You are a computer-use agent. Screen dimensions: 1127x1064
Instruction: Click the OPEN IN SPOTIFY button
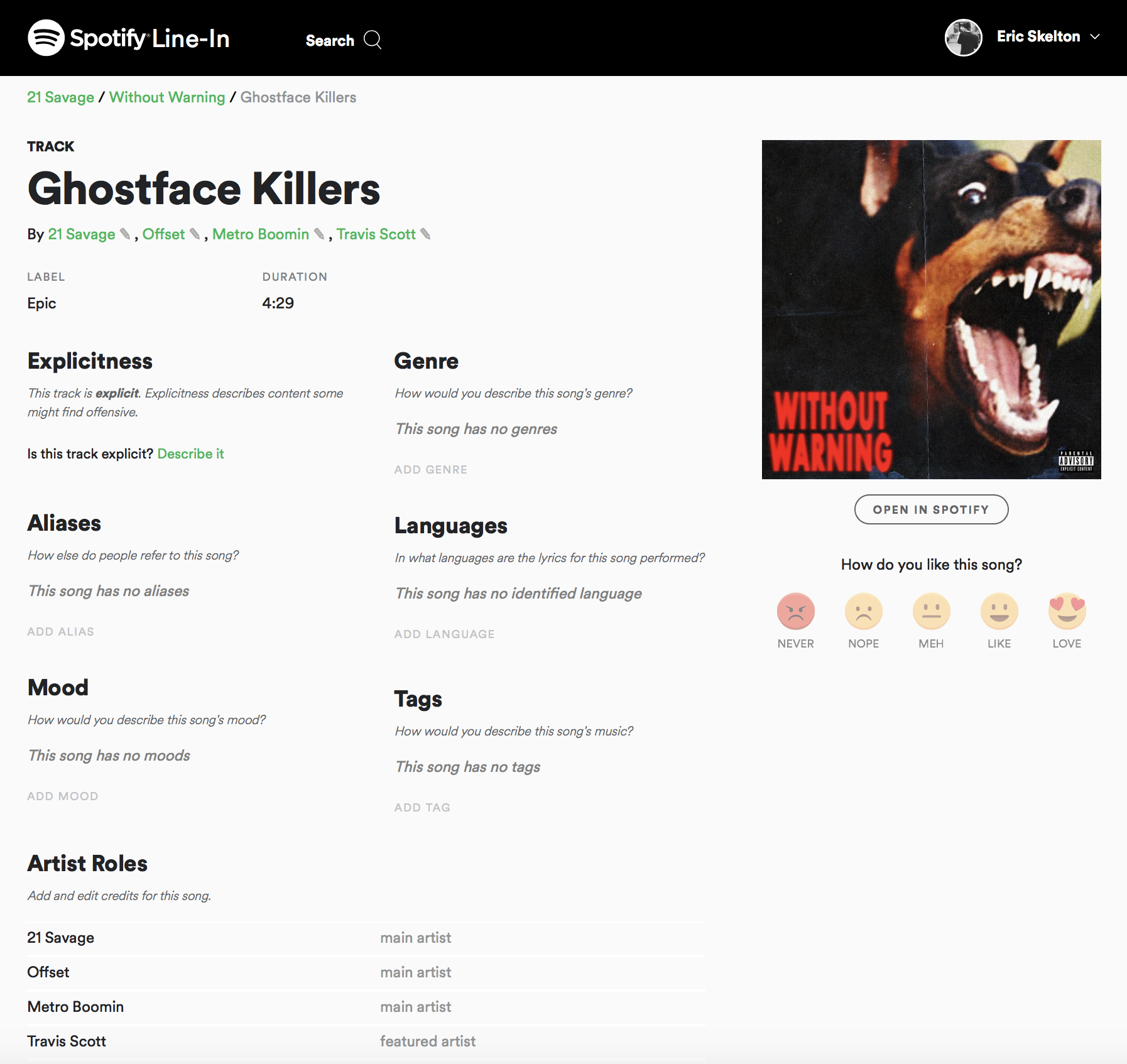pos(931,509)
